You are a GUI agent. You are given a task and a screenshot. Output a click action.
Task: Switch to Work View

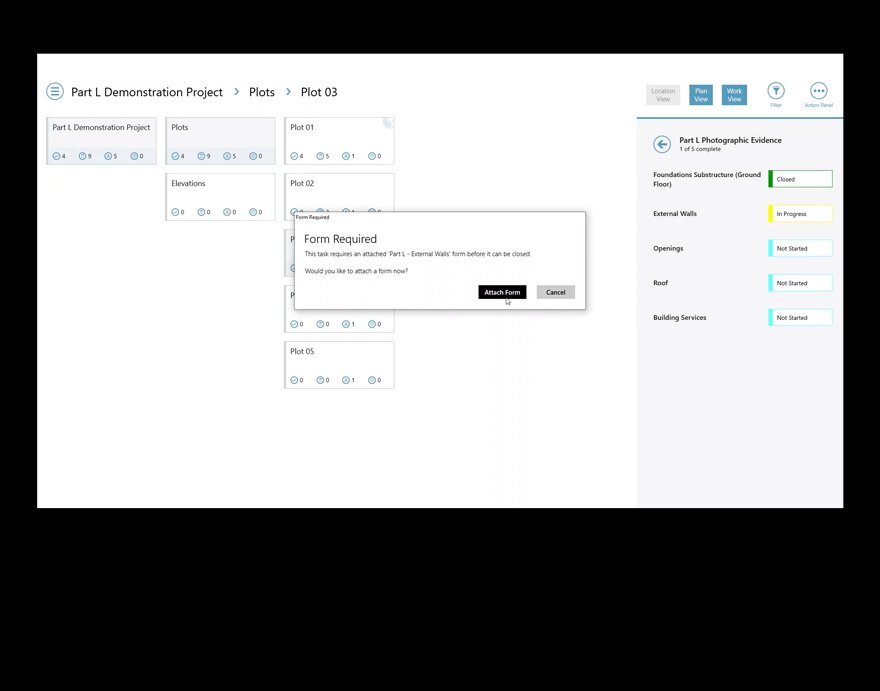tap(734, 95)
